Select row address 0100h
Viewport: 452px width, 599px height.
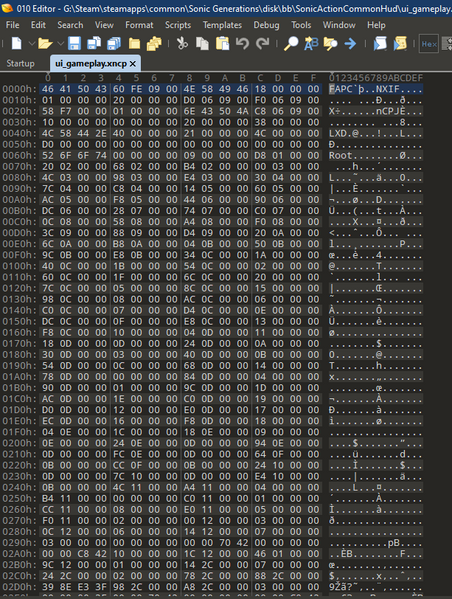(x=19, y=266)
